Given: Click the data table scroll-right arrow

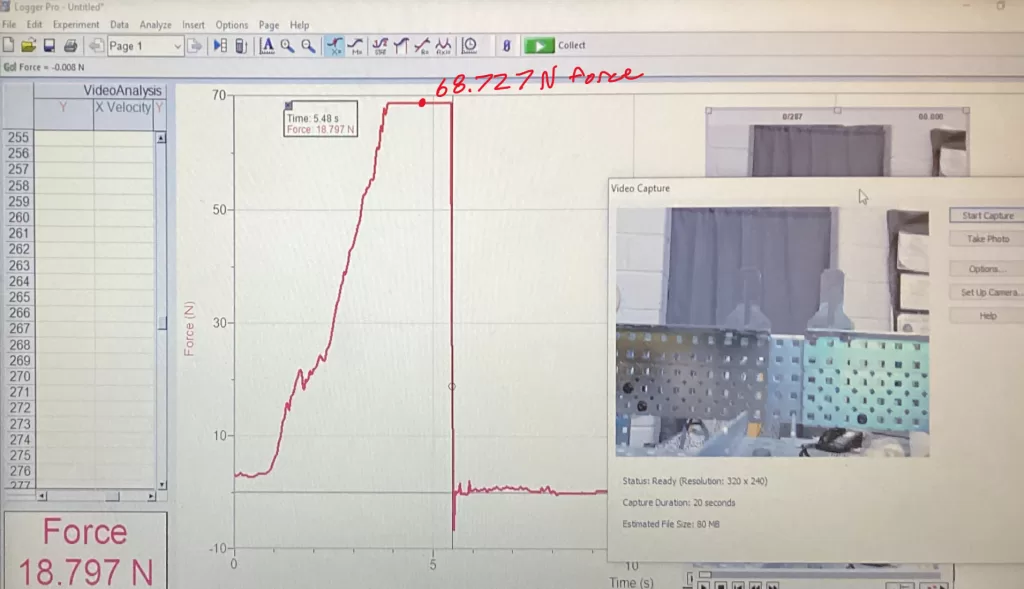Looking at the screenshot, I should tap(151, 496).
